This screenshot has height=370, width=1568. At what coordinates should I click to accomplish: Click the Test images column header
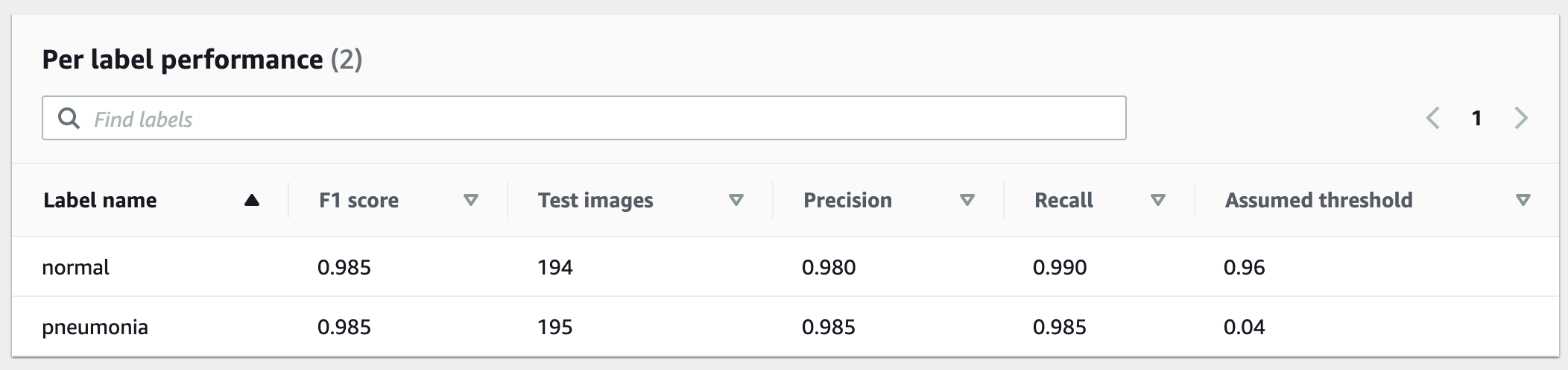595,200
